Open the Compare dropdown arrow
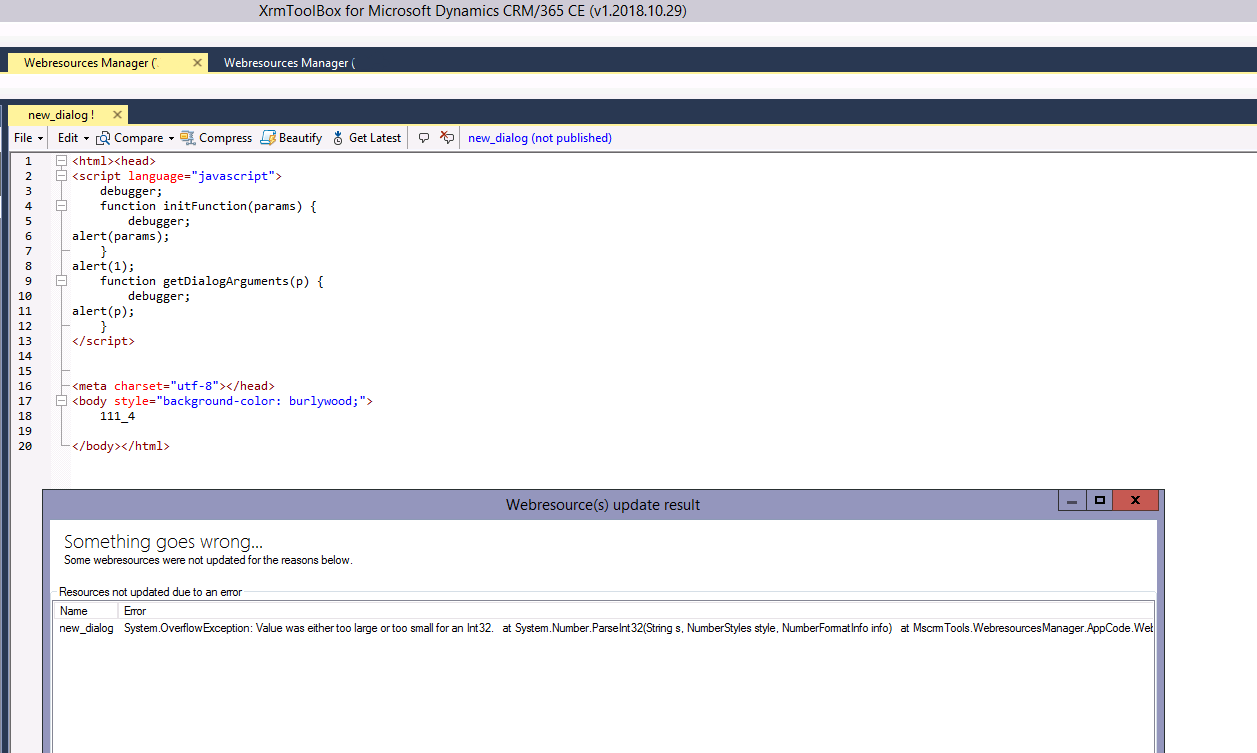 [x=170, y=138]
